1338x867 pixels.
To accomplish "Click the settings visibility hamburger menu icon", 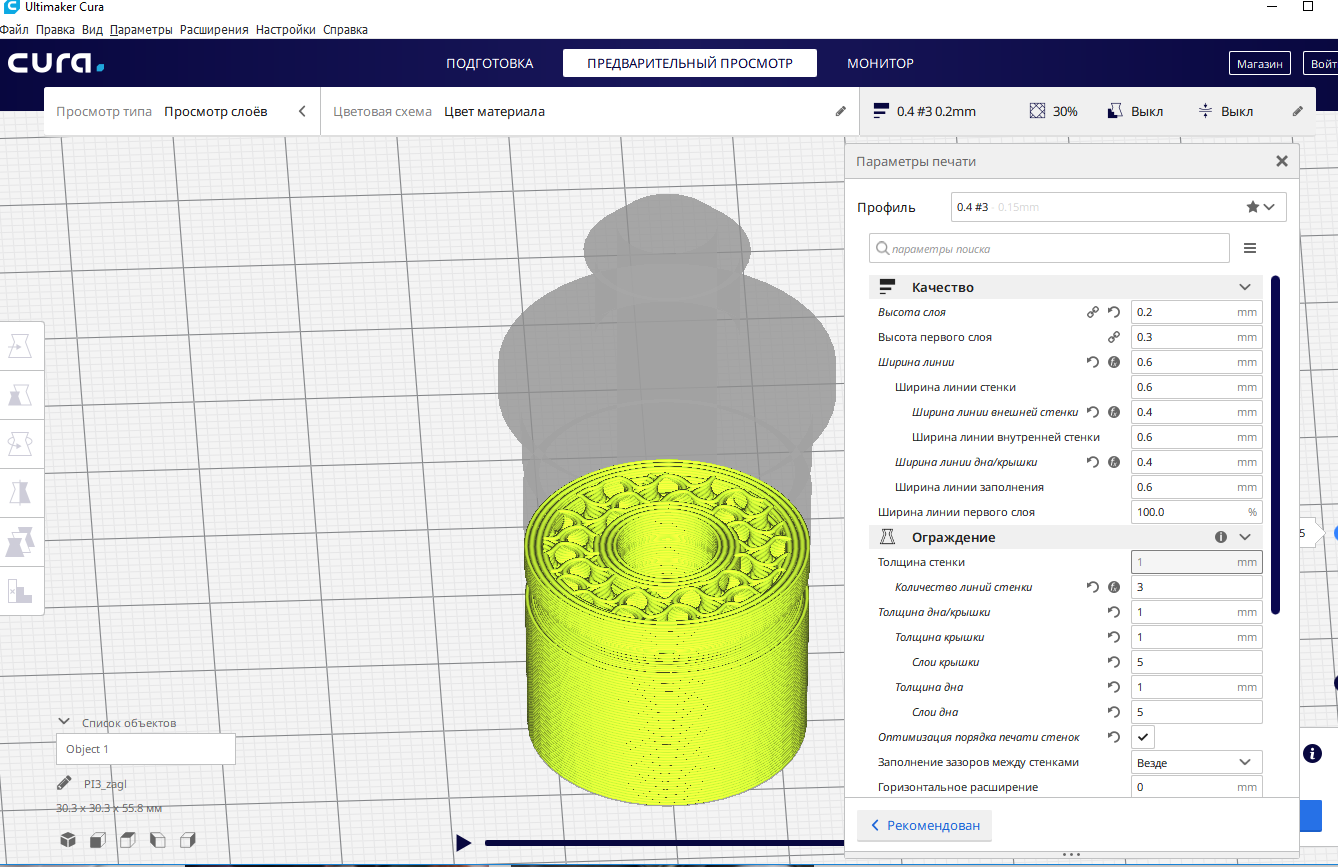I will point(1250,248).
